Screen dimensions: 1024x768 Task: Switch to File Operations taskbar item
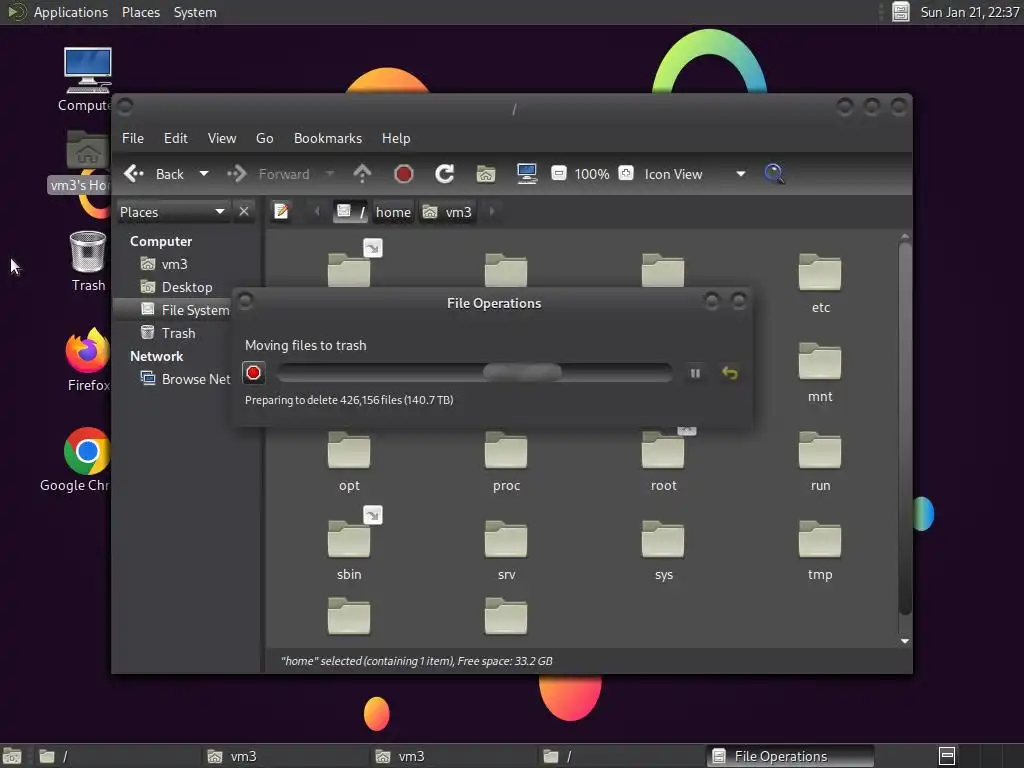(x=790, y=756)
